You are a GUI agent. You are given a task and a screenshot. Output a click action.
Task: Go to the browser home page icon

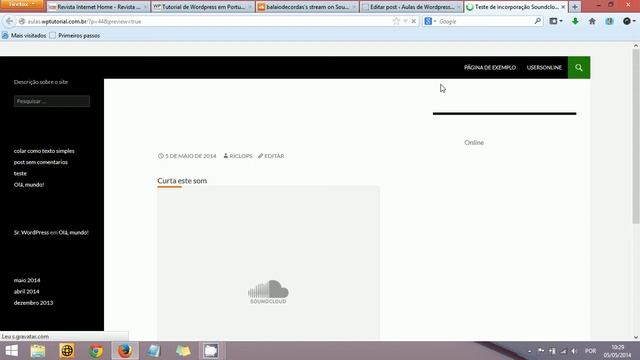[592, 21]
